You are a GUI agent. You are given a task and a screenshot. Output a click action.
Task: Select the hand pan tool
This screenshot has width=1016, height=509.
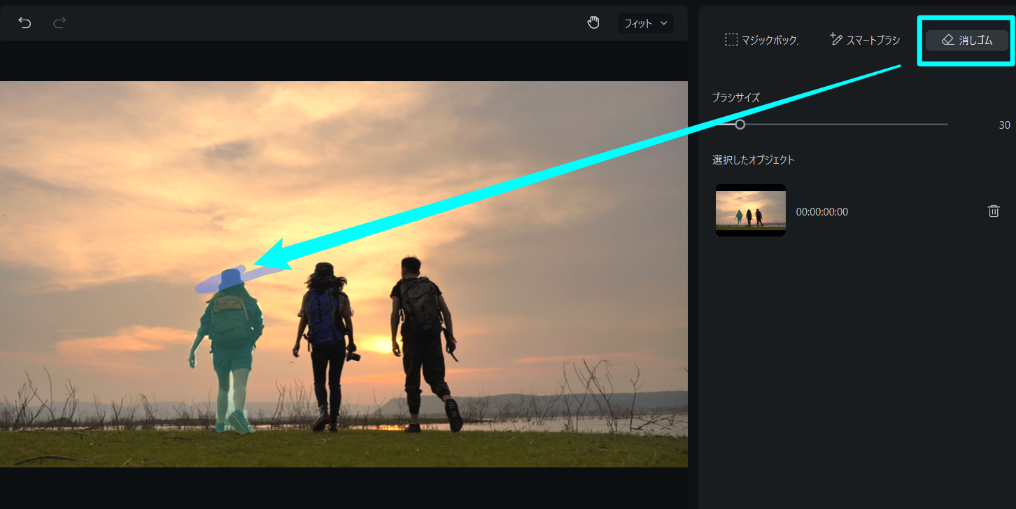(x=593, y=22)
